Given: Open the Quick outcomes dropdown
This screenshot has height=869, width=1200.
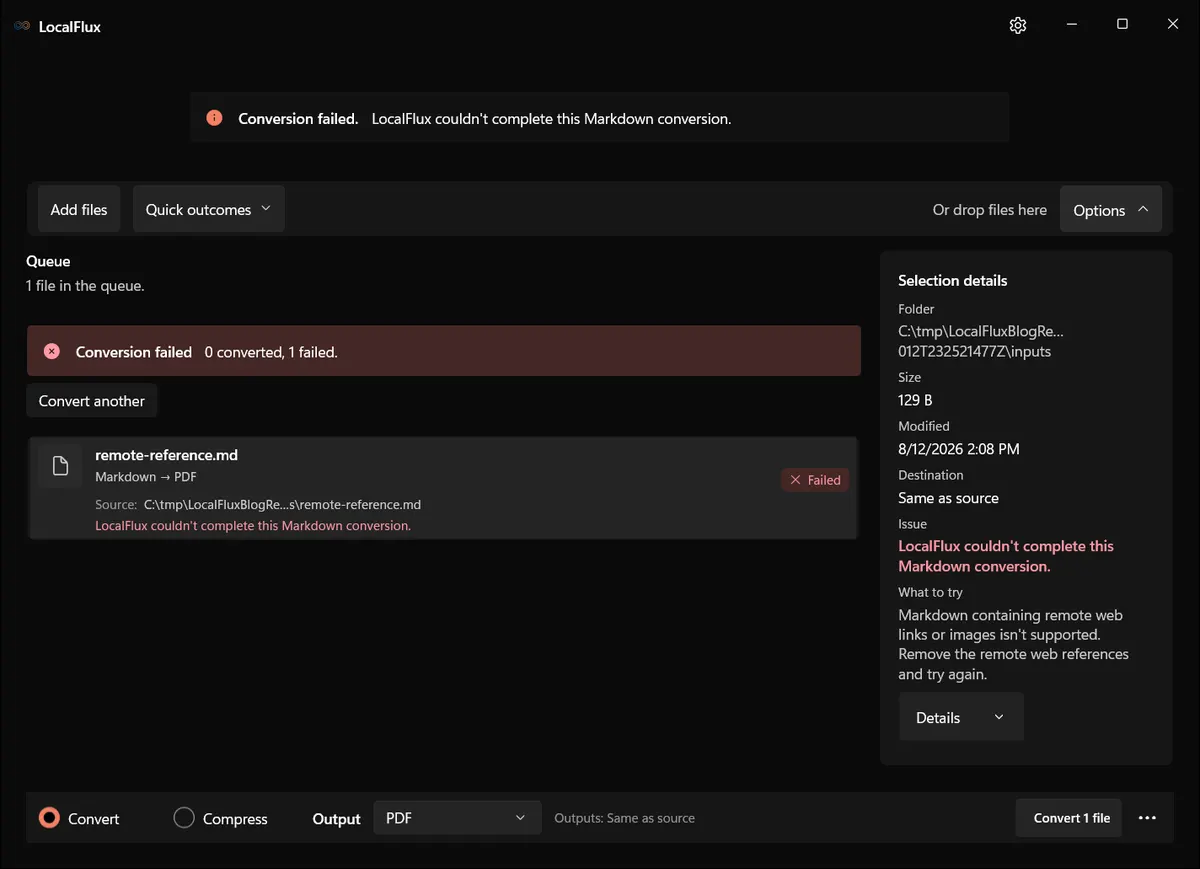Looking at the screenshot, I should click(209, 209).
